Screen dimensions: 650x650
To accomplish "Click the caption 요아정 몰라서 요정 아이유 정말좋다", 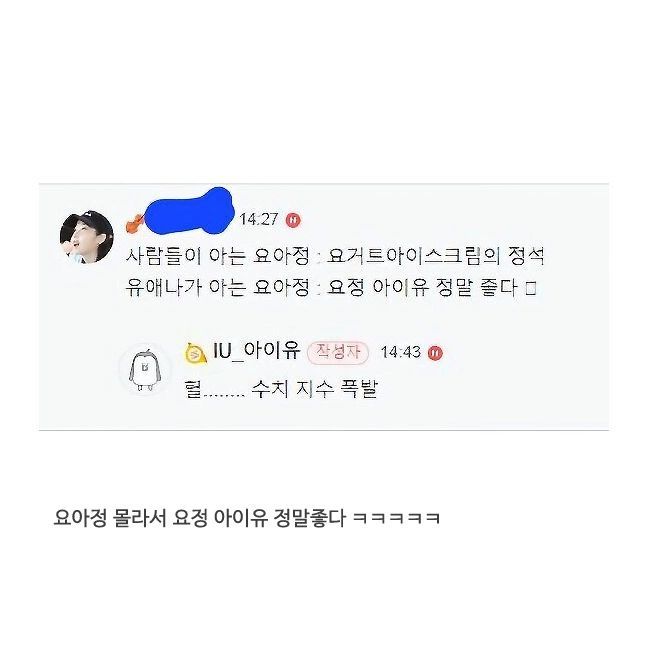I will [199, 518].
